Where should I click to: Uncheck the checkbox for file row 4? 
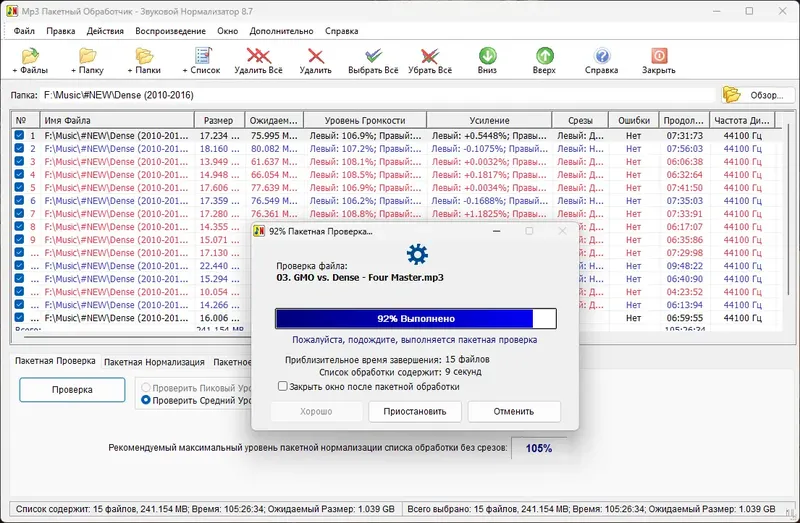(x=19, y=175)
